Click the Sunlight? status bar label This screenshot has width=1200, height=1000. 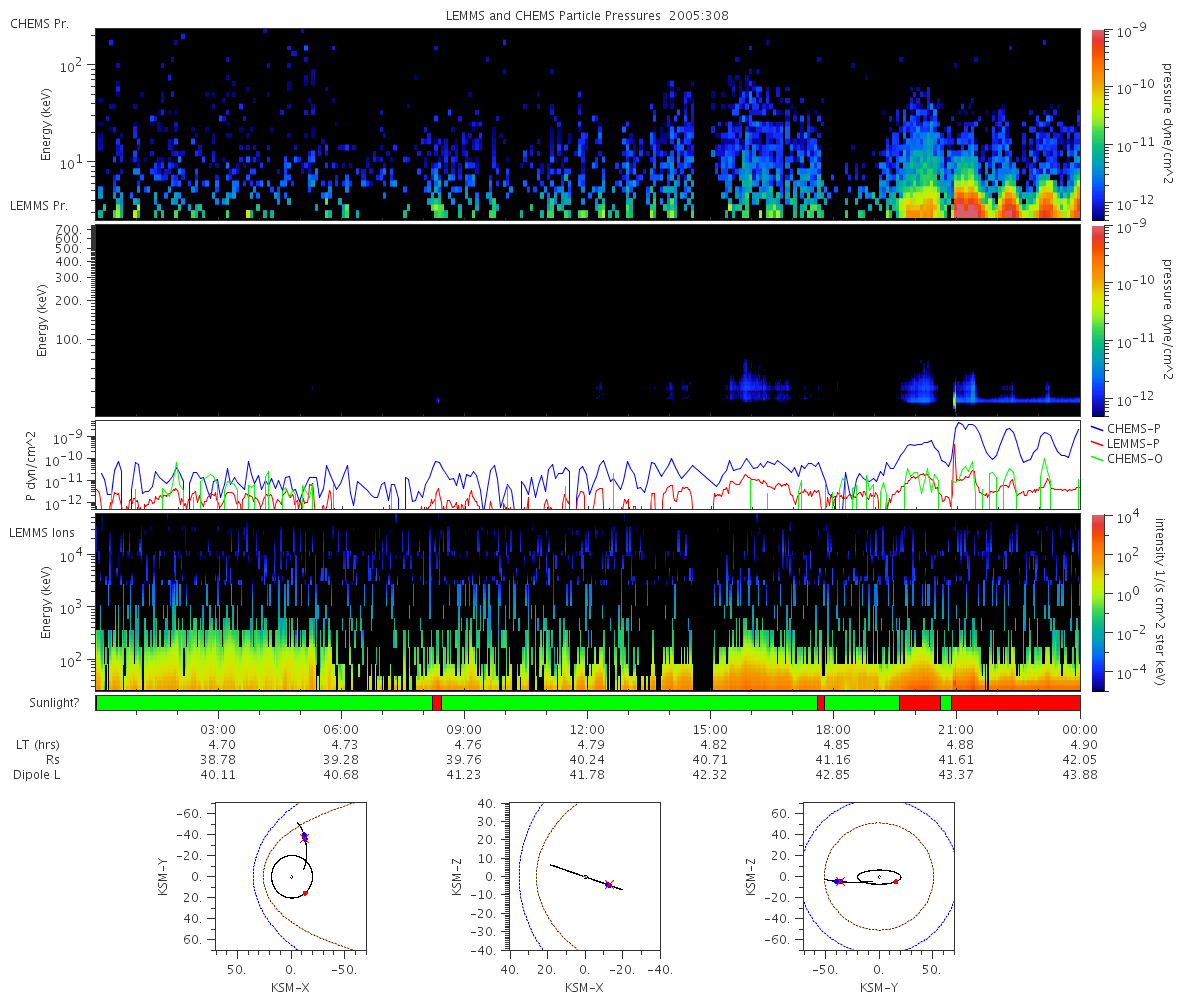tap(43, 703)
